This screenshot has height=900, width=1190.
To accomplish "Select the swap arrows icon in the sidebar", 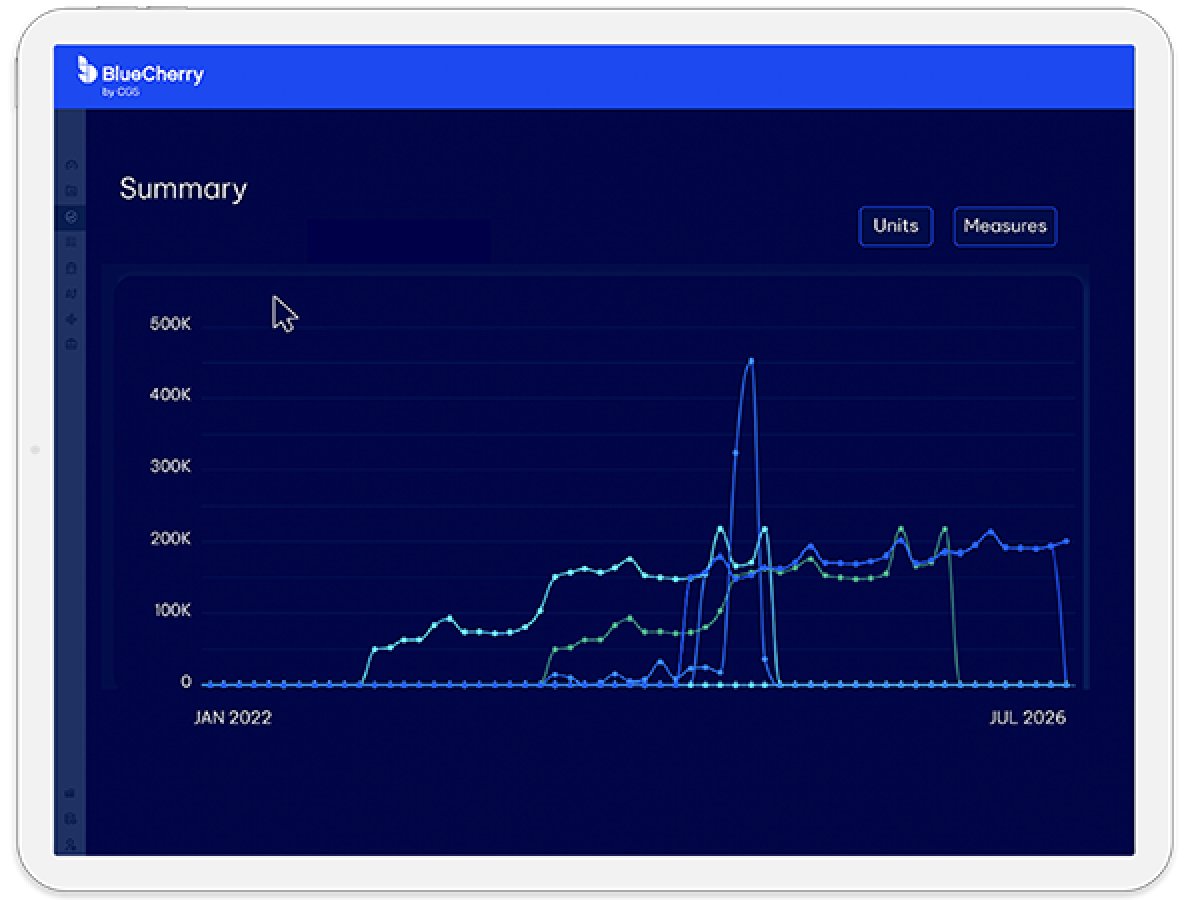I will coord(70,294).
